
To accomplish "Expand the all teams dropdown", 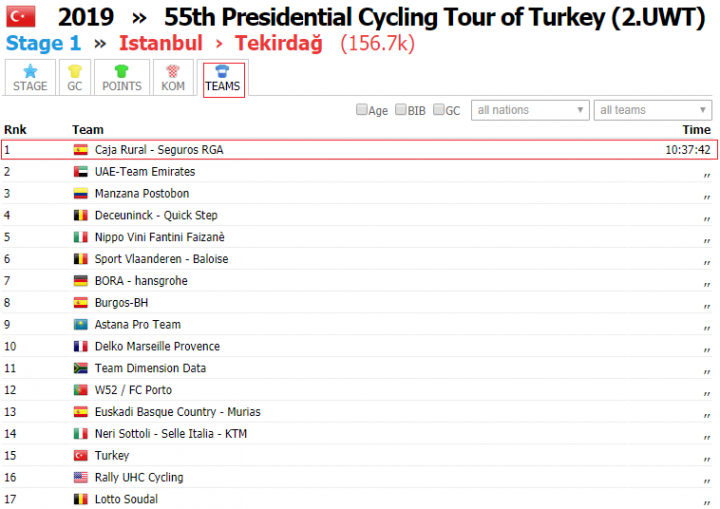I will point(652,110).
